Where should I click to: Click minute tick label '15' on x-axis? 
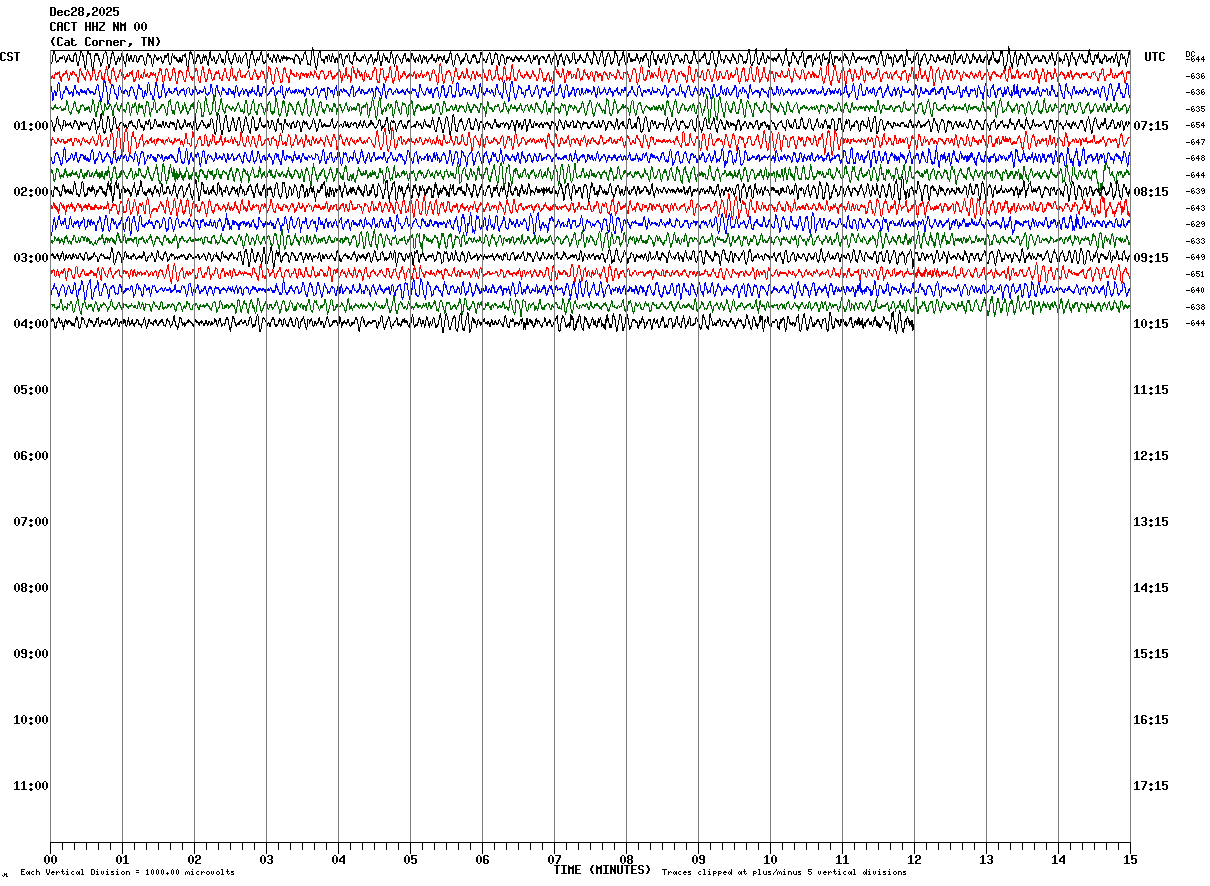[x=1130, y=860]
